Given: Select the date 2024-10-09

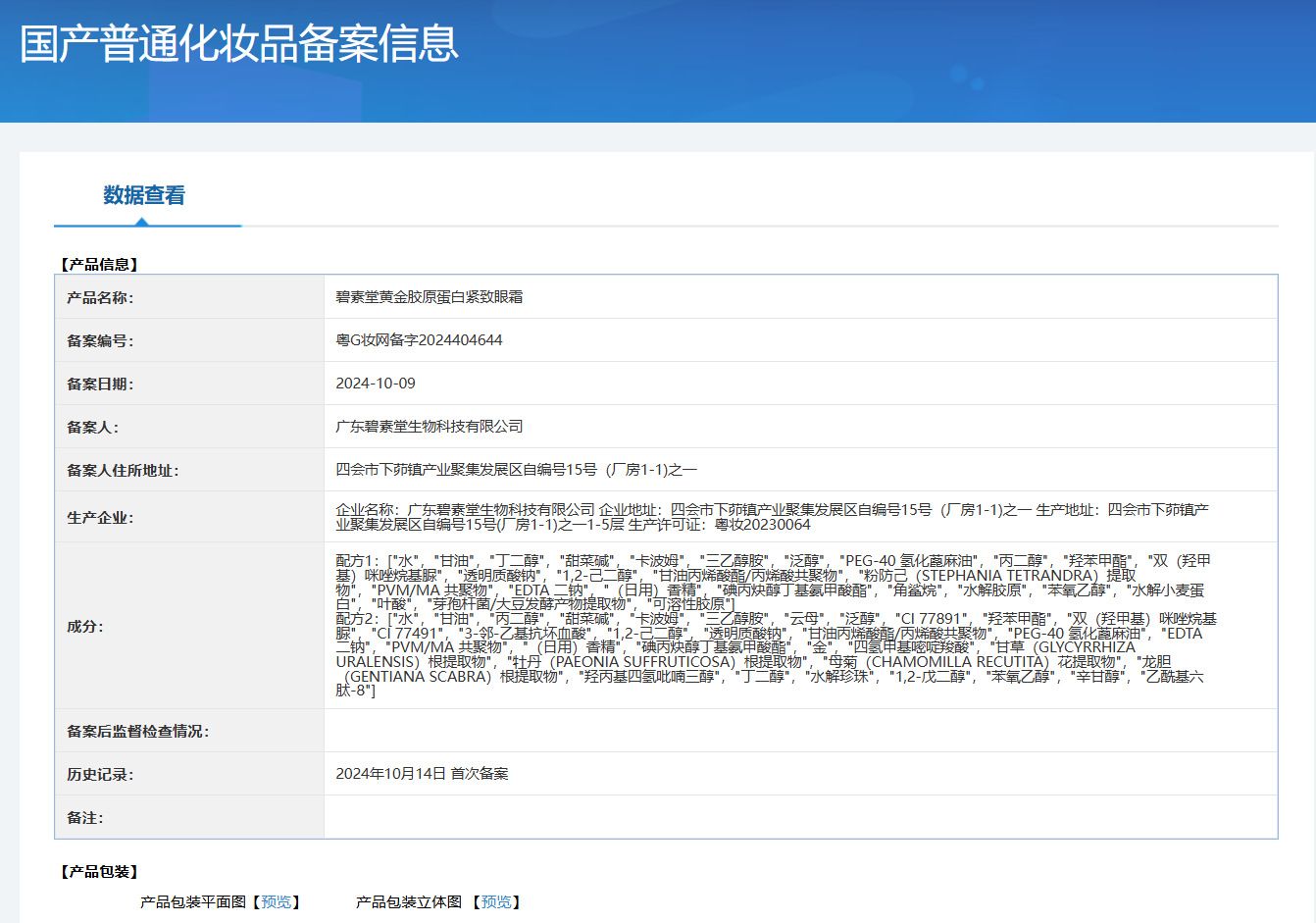Looking at the screenshot, I should click(376, 384).
